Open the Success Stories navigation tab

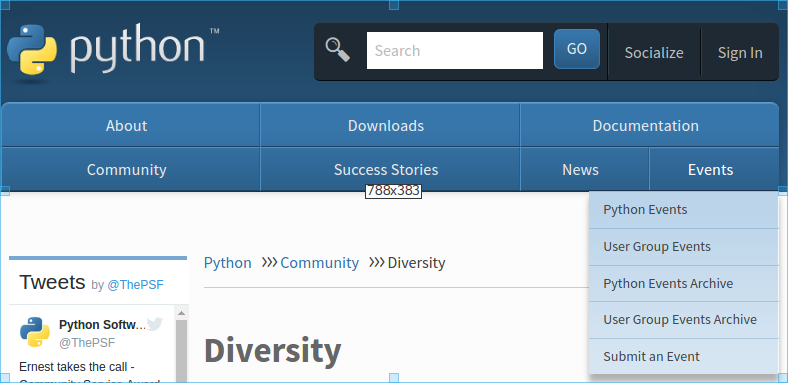point(390,169)
